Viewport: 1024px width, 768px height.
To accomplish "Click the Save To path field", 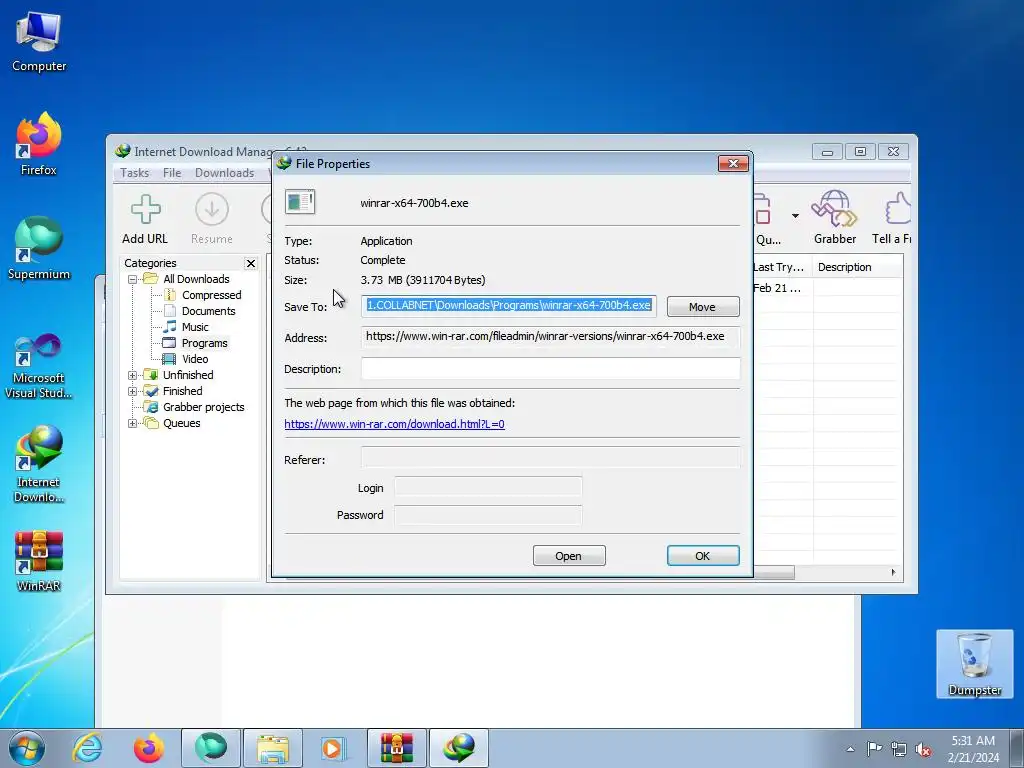I will [x=509, y=306].
